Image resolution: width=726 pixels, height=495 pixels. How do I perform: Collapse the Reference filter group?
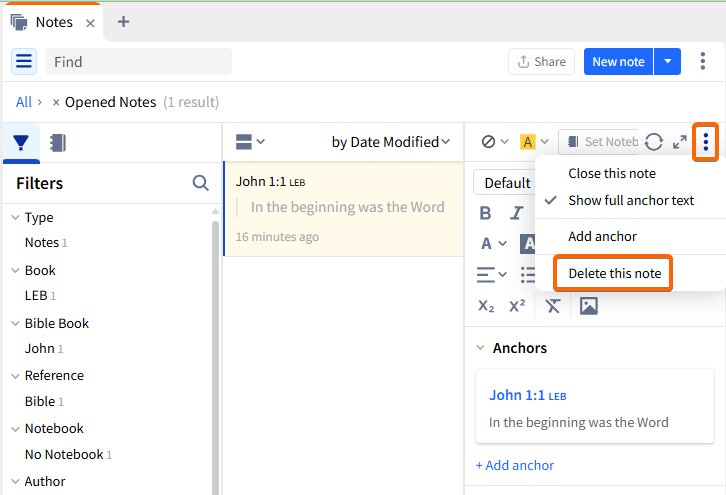(15, 376)
